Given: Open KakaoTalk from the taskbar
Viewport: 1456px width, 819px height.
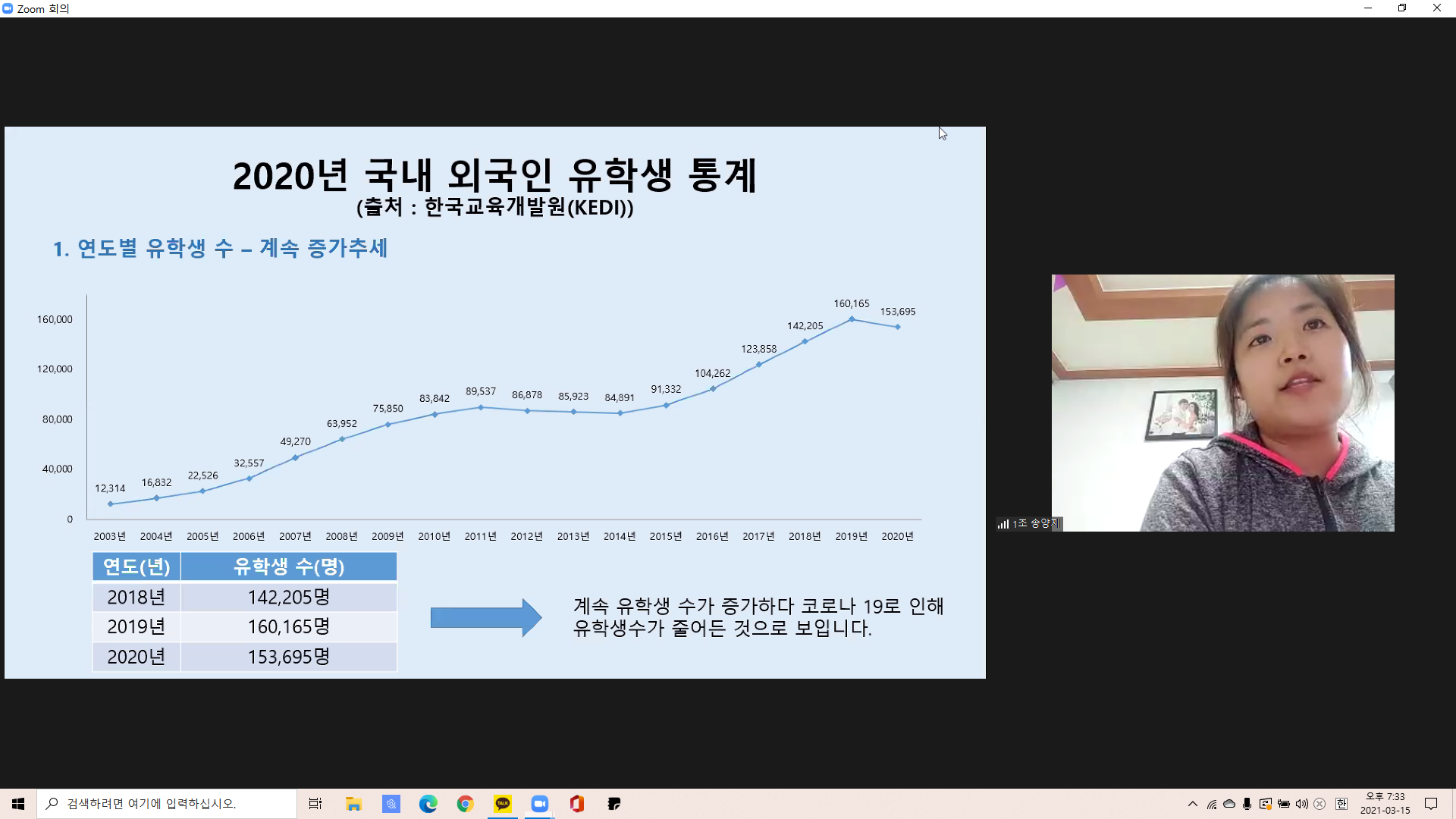Looking at the screenshot, I should point(503,804).
